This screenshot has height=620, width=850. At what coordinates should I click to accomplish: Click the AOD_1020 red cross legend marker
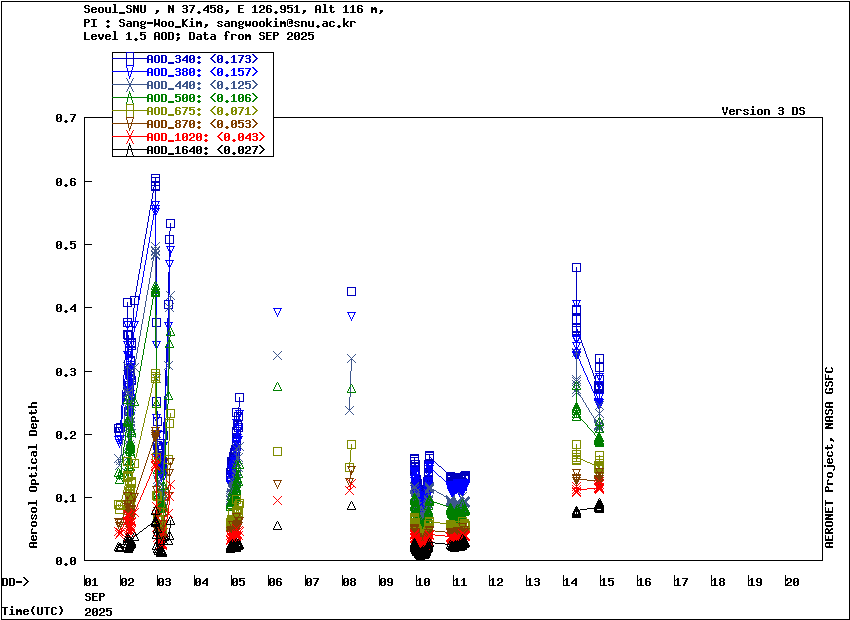pos(129,137)
